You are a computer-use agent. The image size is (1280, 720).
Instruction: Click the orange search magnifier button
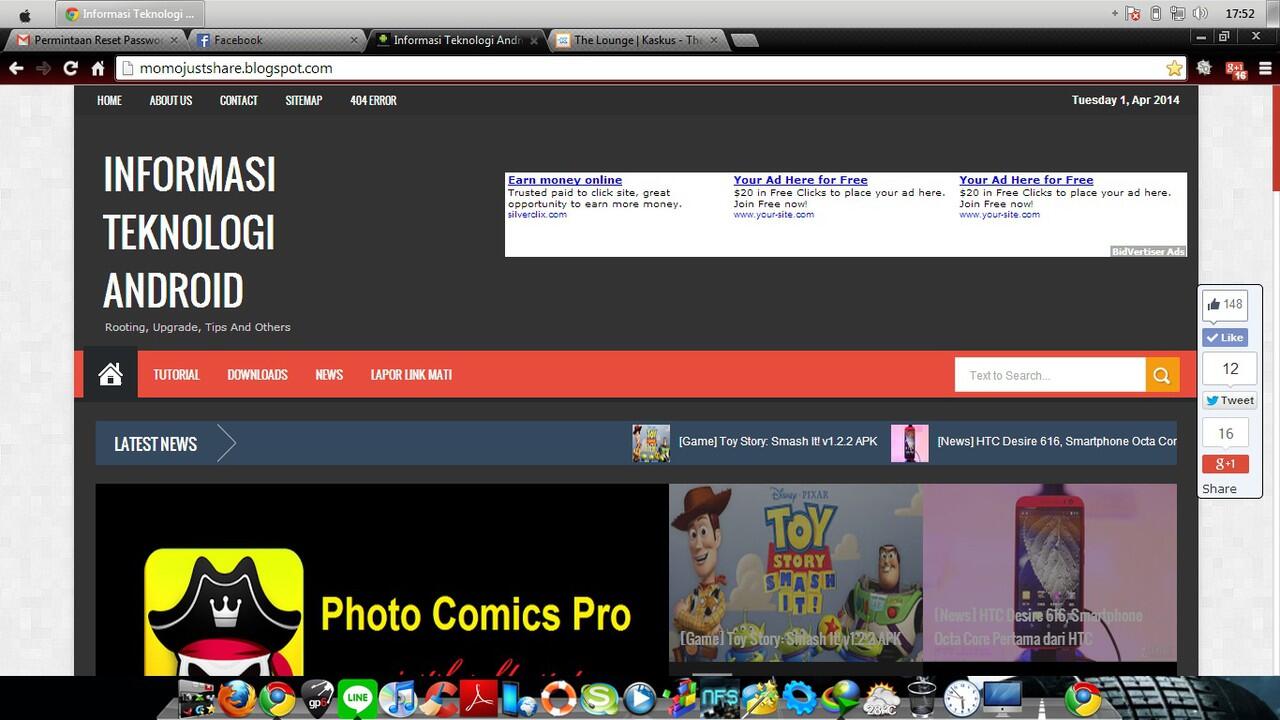pos(1162,375)
